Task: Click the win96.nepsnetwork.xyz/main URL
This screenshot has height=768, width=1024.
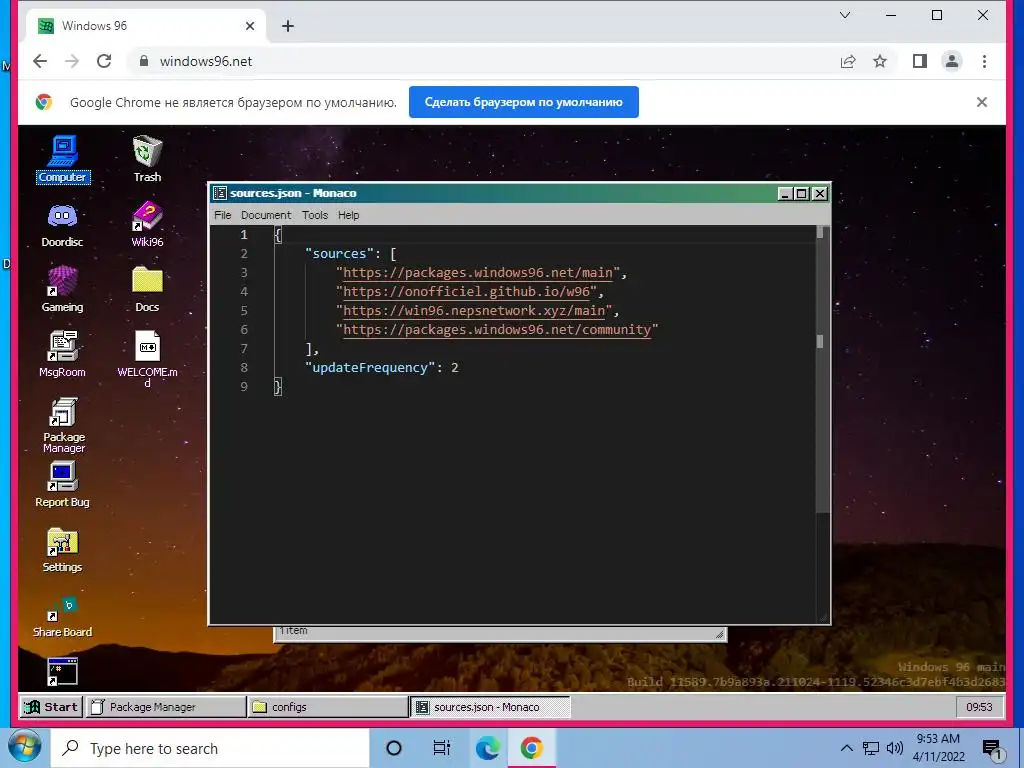Action: tap(474, 310)
